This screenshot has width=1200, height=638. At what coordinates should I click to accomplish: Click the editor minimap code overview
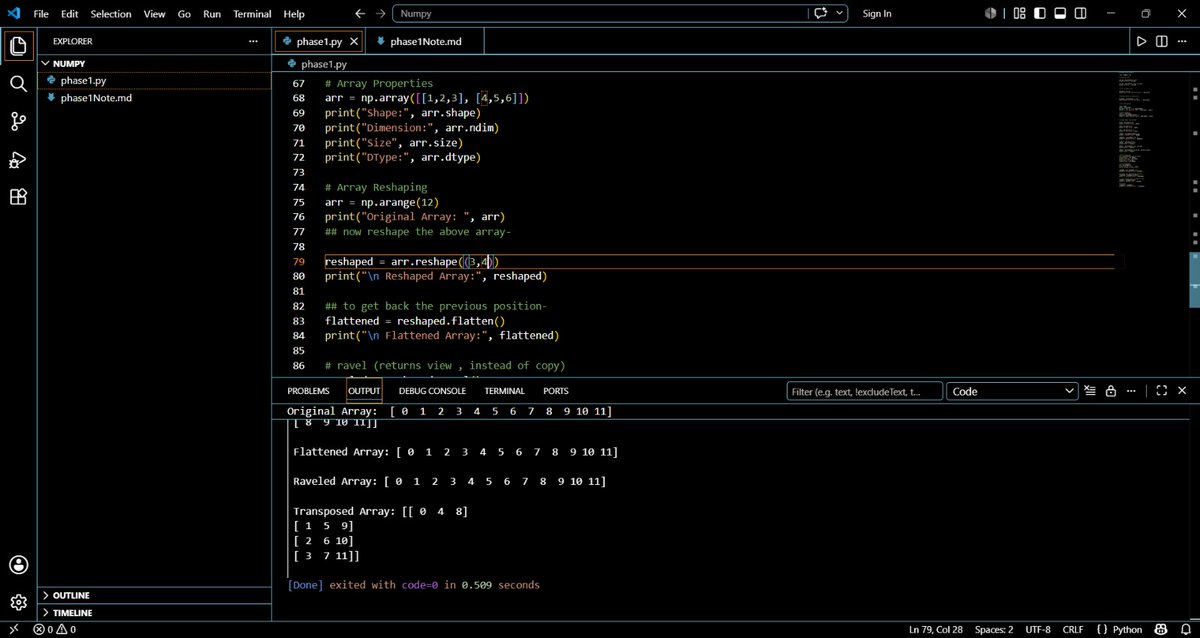point(1134,130)
